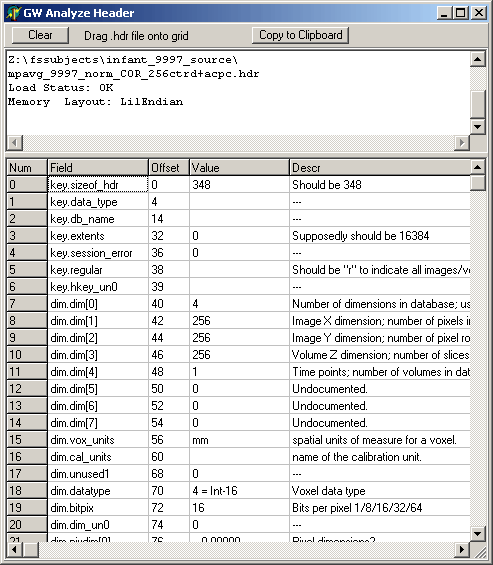This screenshot has height=565, width=493.
Task: Select the key.session_error field cell
Action: 98,253
